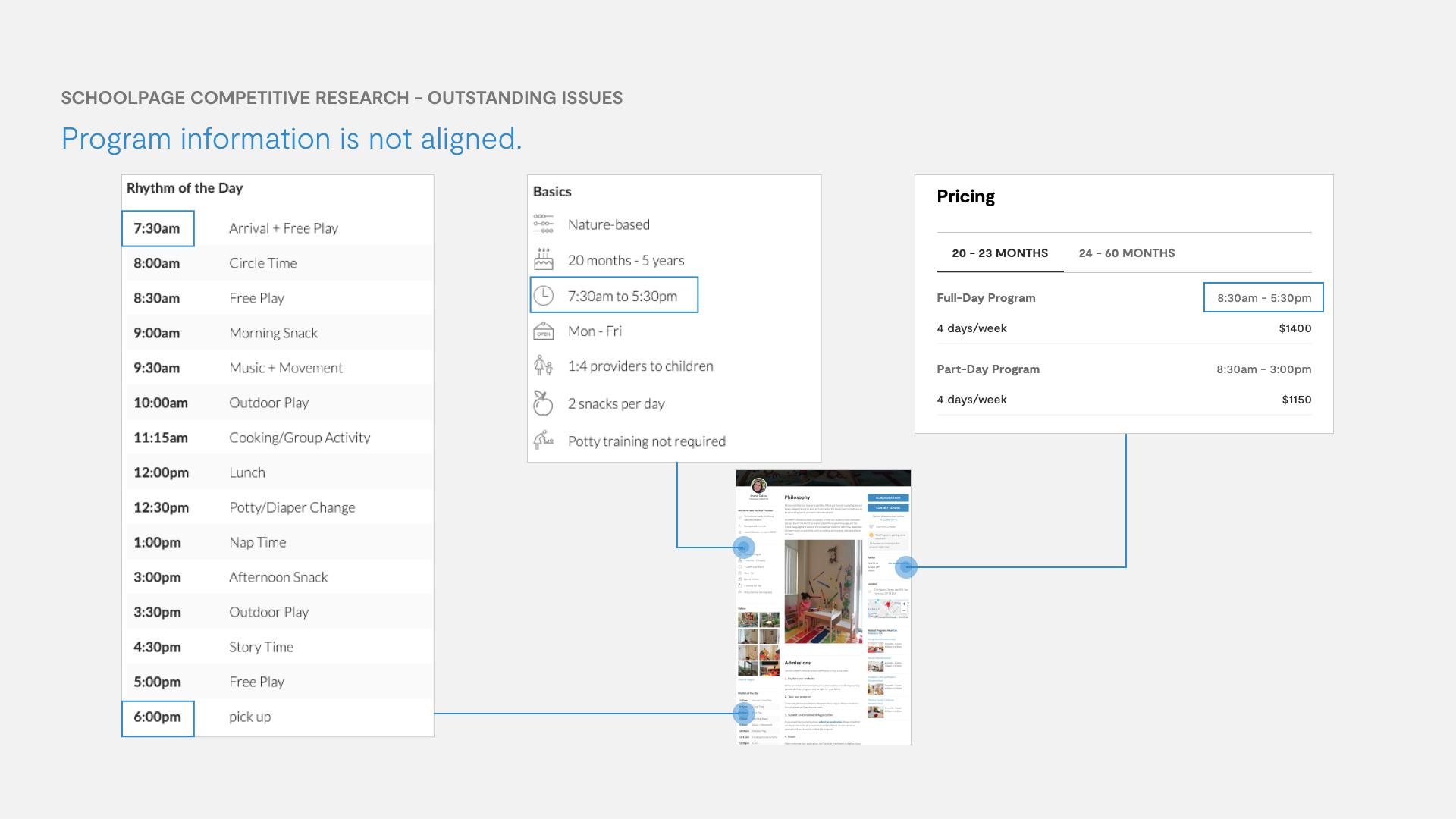Click the '11:15am' time cell
Image resolution: width=1456 pixels, height=819 pixels.
(161, 438)
